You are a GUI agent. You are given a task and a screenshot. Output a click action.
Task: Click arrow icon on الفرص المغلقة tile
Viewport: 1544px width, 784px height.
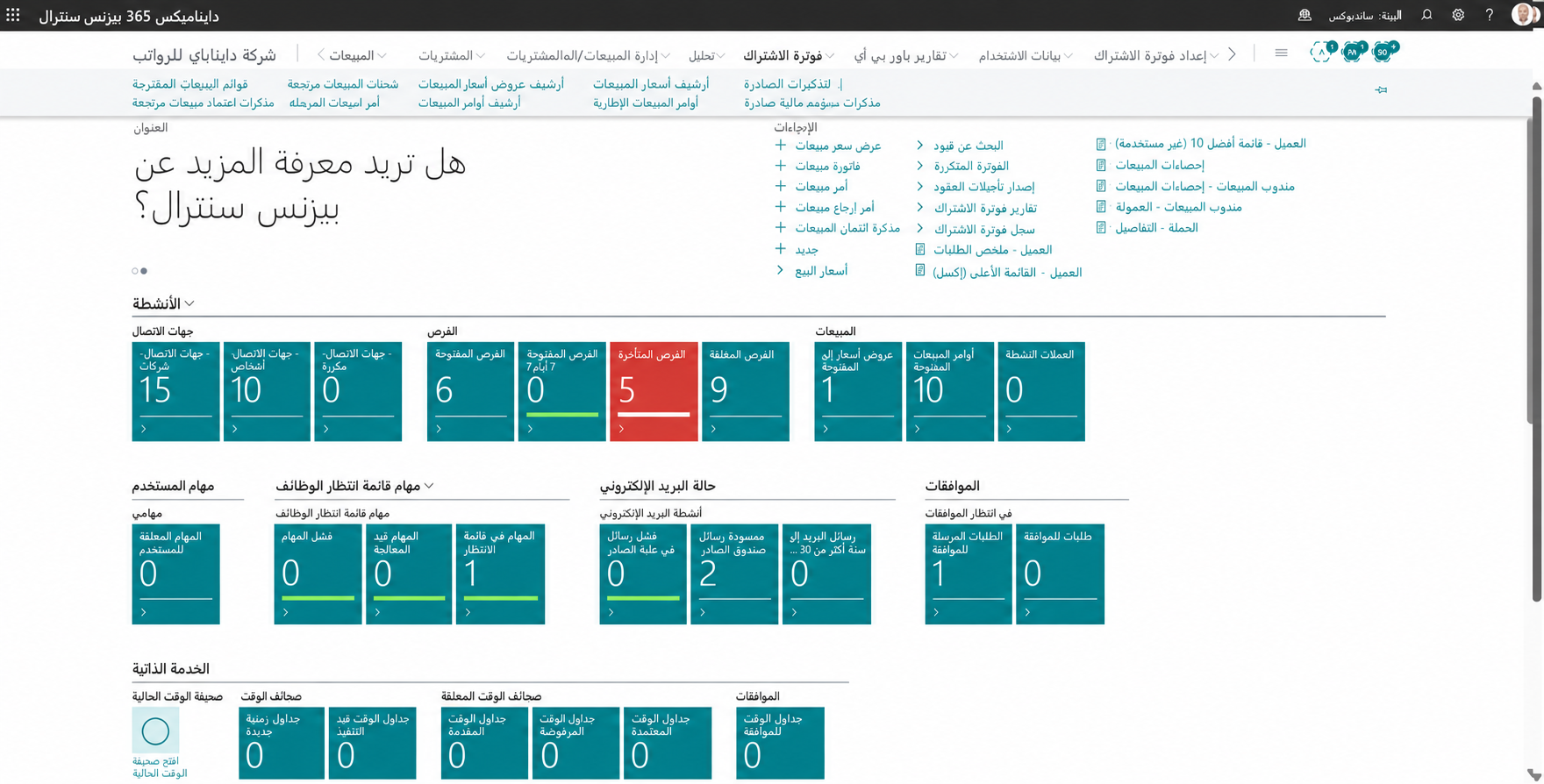tap(713, 429)
